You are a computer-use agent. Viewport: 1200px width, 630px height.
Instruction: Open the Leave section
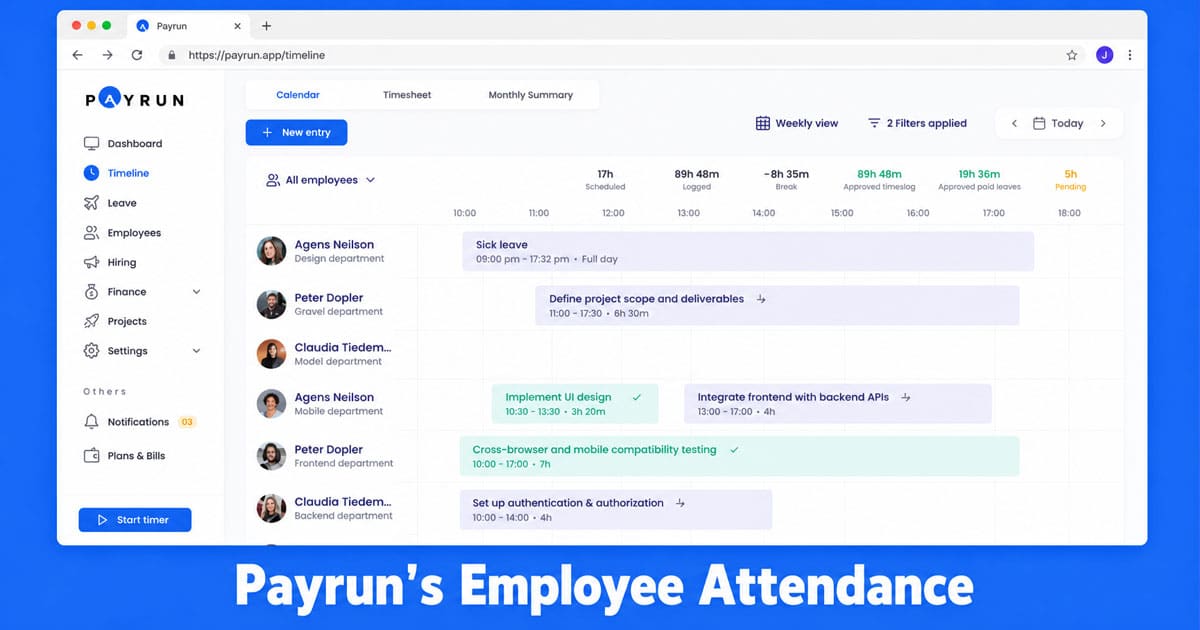[x=122, y=203]
